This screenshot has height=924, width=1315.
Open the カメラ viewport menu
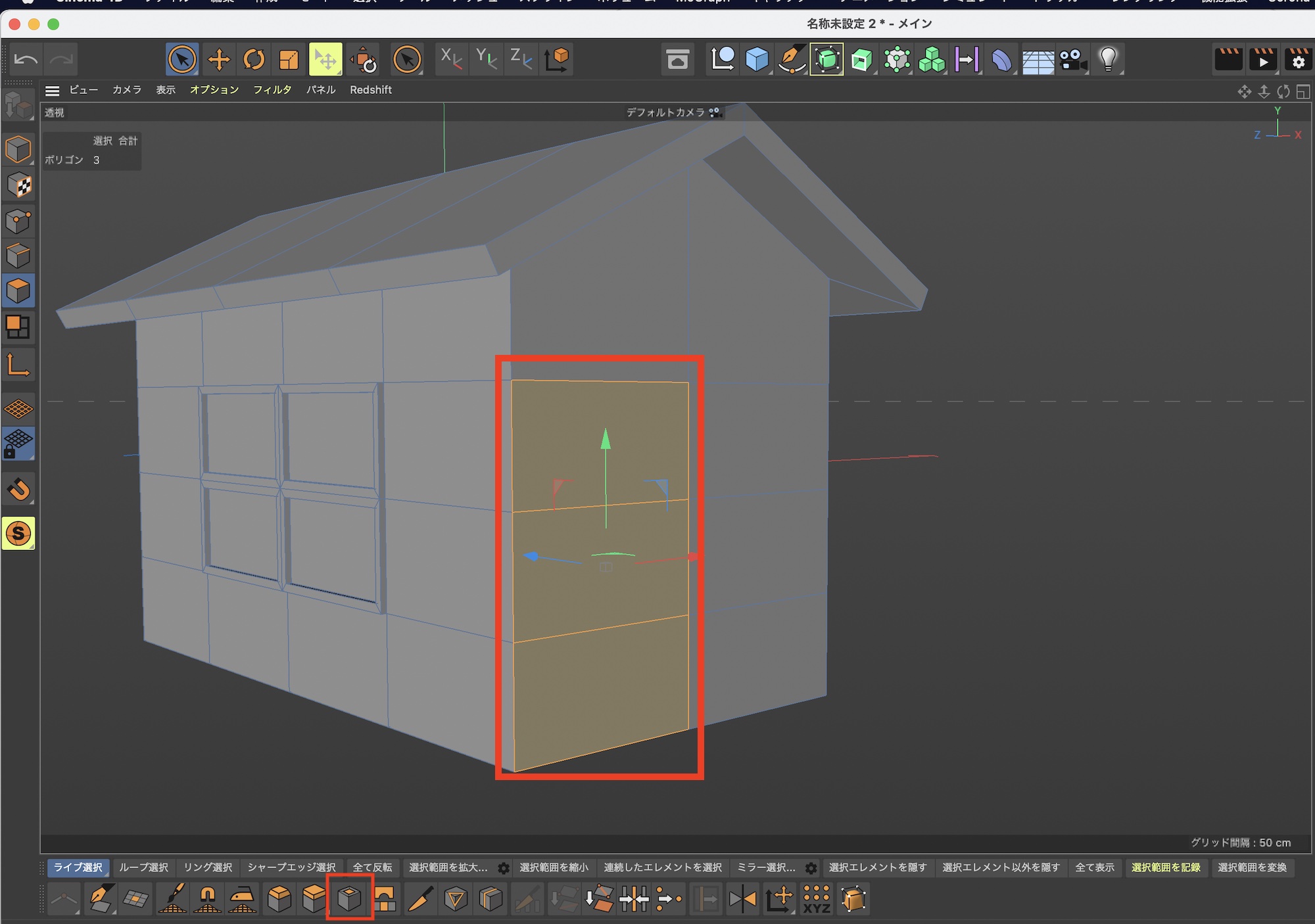point(126,90)
